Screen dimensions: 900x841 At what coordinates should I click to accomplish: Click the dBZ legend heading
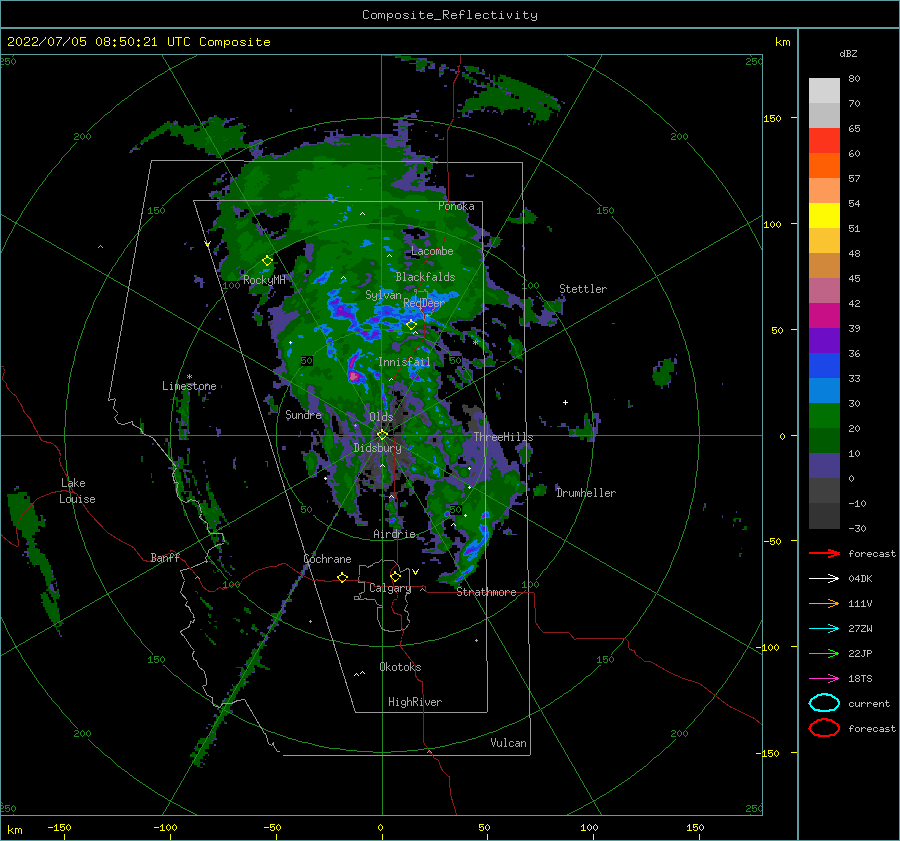(x=848, y=53)
